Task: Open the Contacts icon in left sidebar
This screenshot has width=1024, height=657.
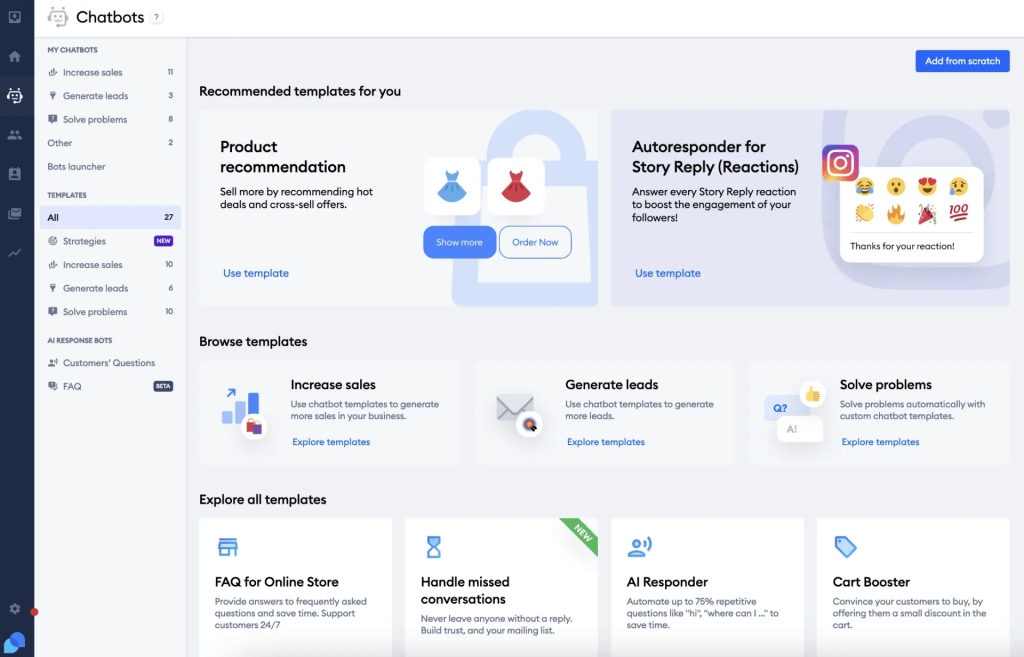Action: coord(15,174)
